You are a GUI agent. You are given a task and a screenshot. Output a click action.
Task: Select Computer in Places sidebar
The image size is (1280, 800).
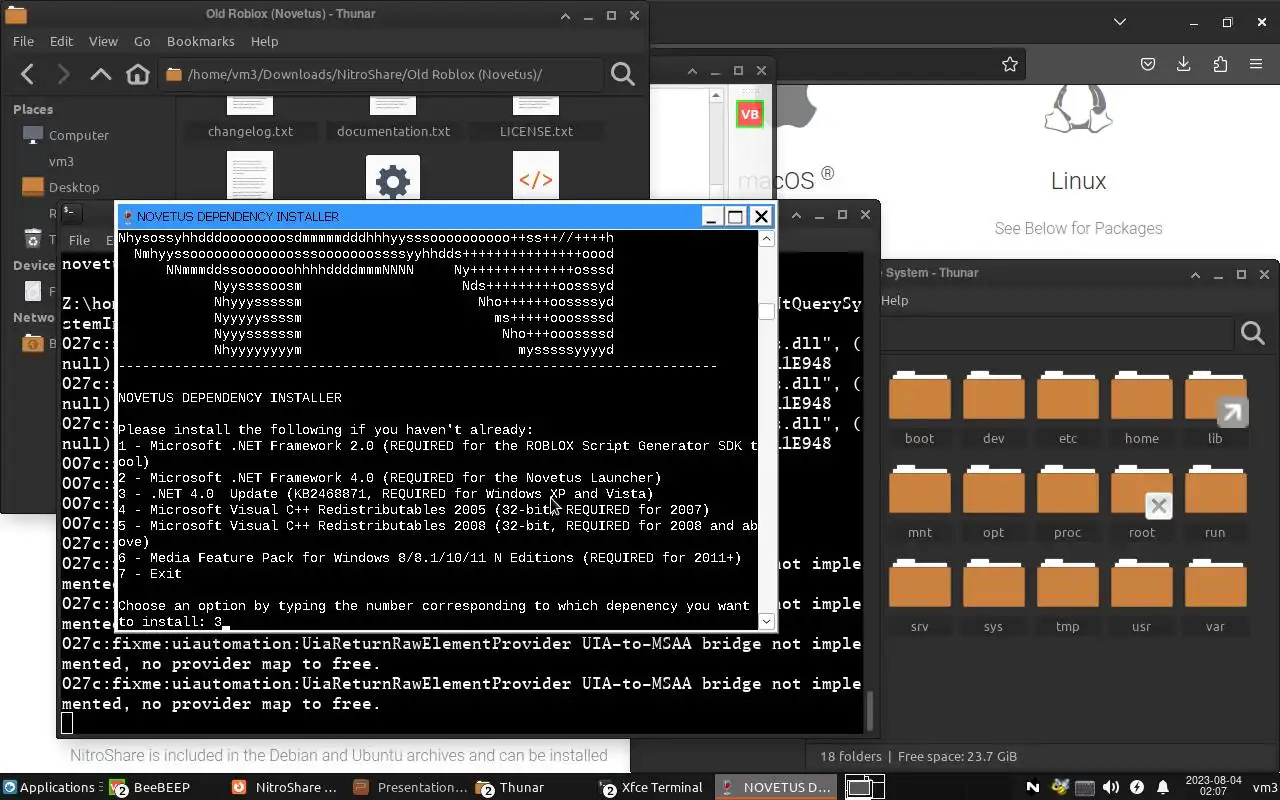78,135
